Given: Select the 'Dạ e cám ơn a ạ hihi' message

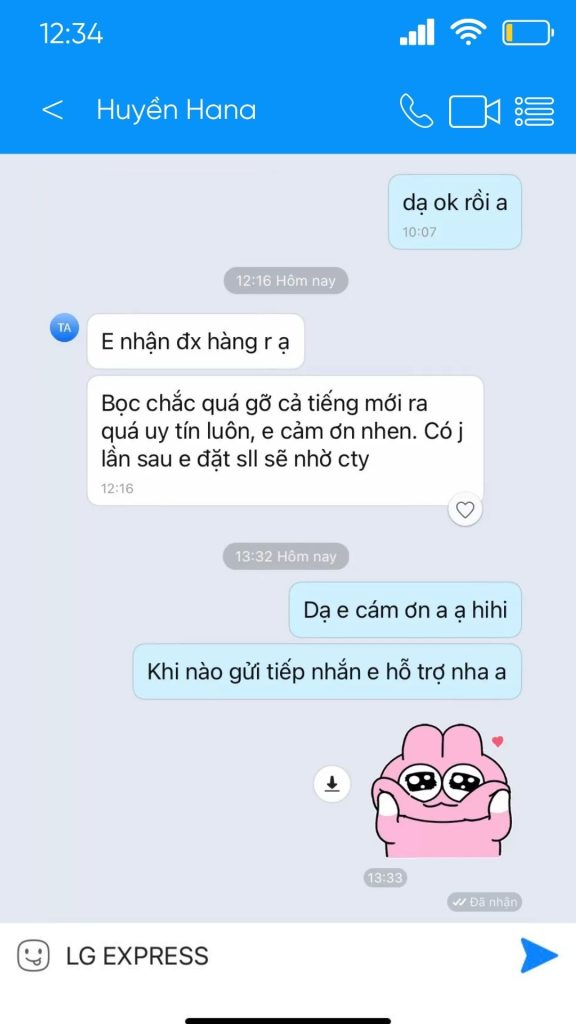Looking at the screenshot, I should pyautogui.click(x=406, y=610).
